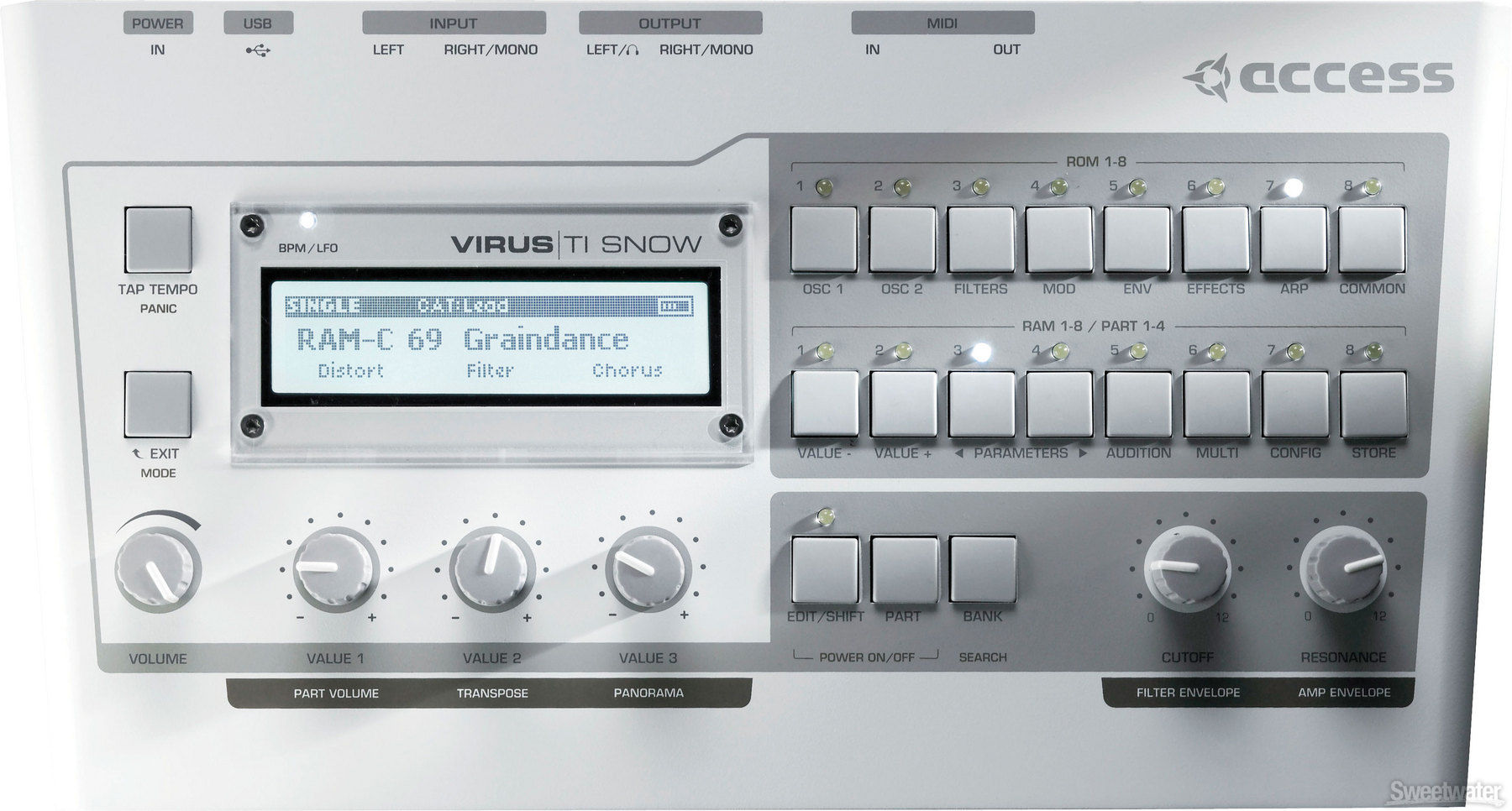Switch to MULTI mode button
Image resolution: width=1512 pixels, height=811 pixels.
[1217, 404]
